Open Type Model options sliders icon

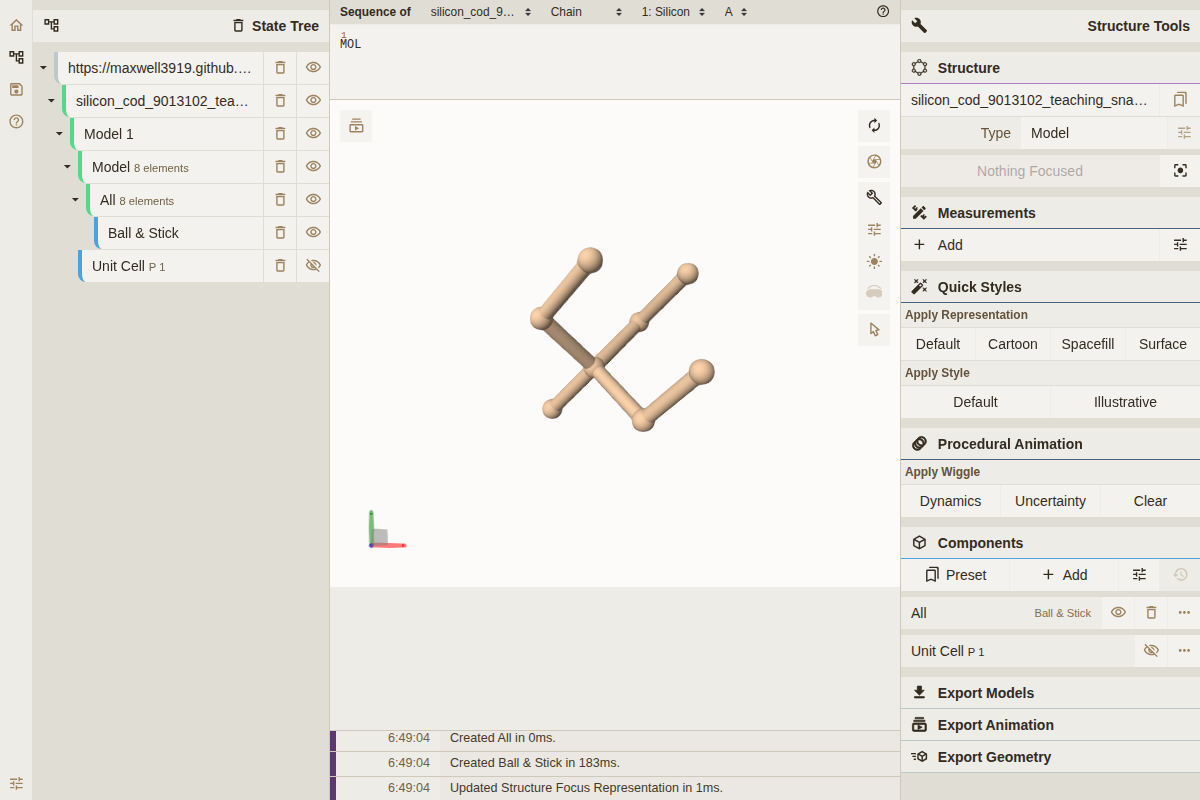coord(1184,132)
